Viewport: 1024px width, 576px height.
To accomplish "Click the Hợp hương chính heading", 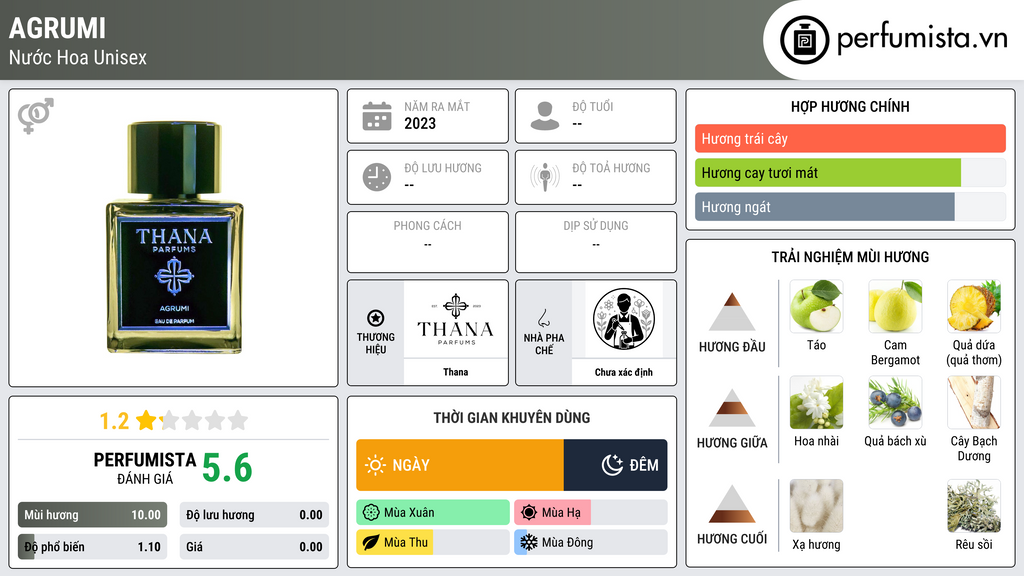I will coord(850,106).
